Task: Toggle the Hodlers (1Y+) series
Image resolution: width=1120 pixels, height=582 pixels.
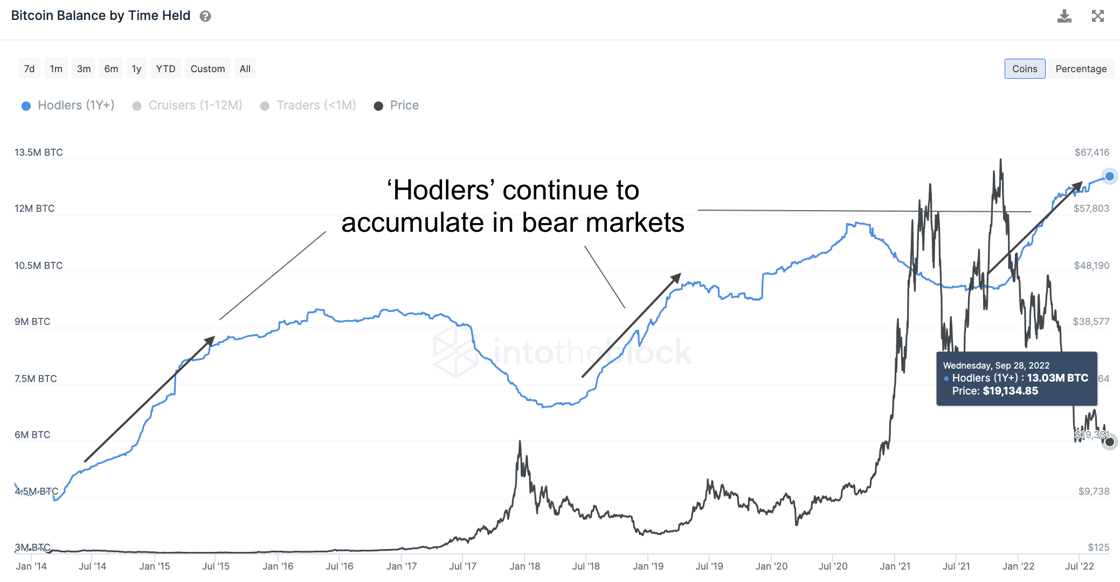Action: coord(68,105)
